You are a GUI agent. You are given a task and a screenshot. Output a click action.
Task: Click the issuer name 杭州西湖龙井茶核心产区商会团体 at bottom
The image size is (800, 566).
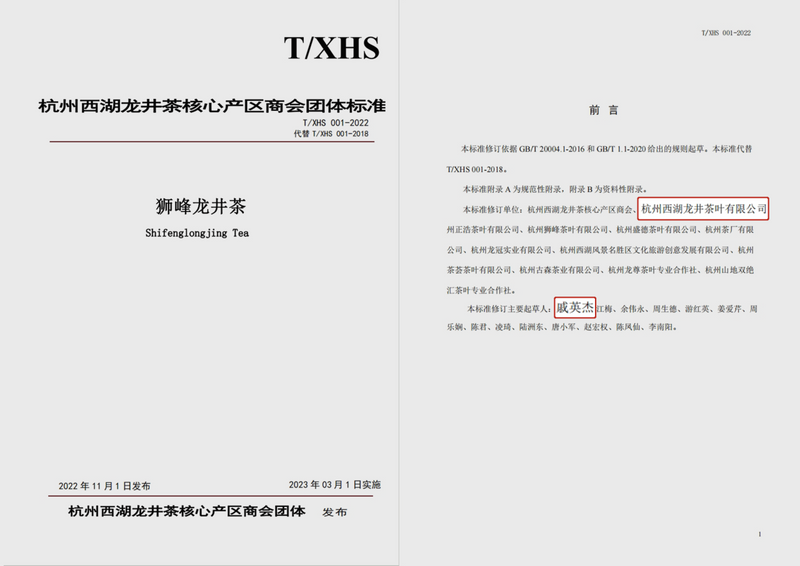189,511
